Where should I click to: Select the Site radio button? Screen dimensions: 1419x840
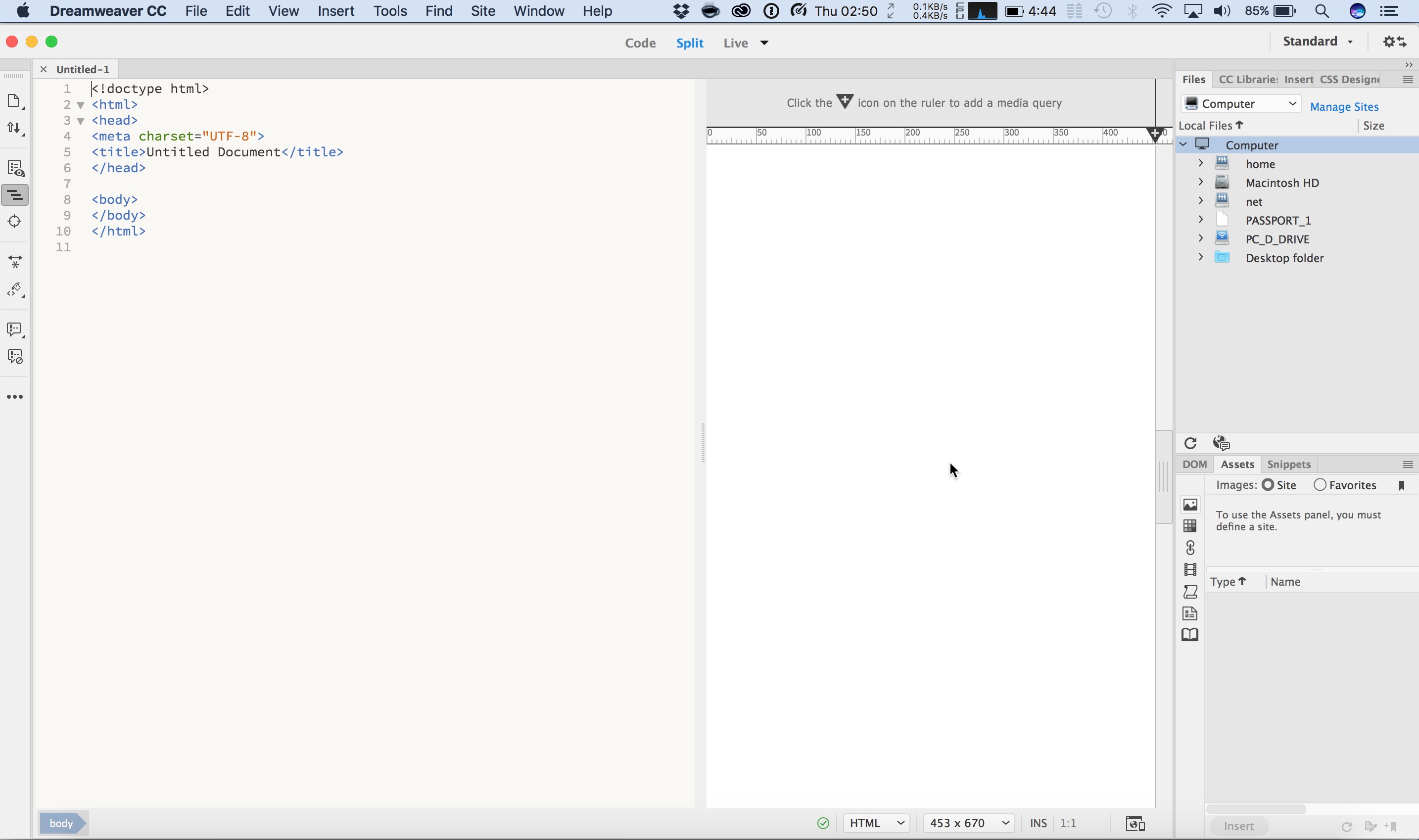1269,485
